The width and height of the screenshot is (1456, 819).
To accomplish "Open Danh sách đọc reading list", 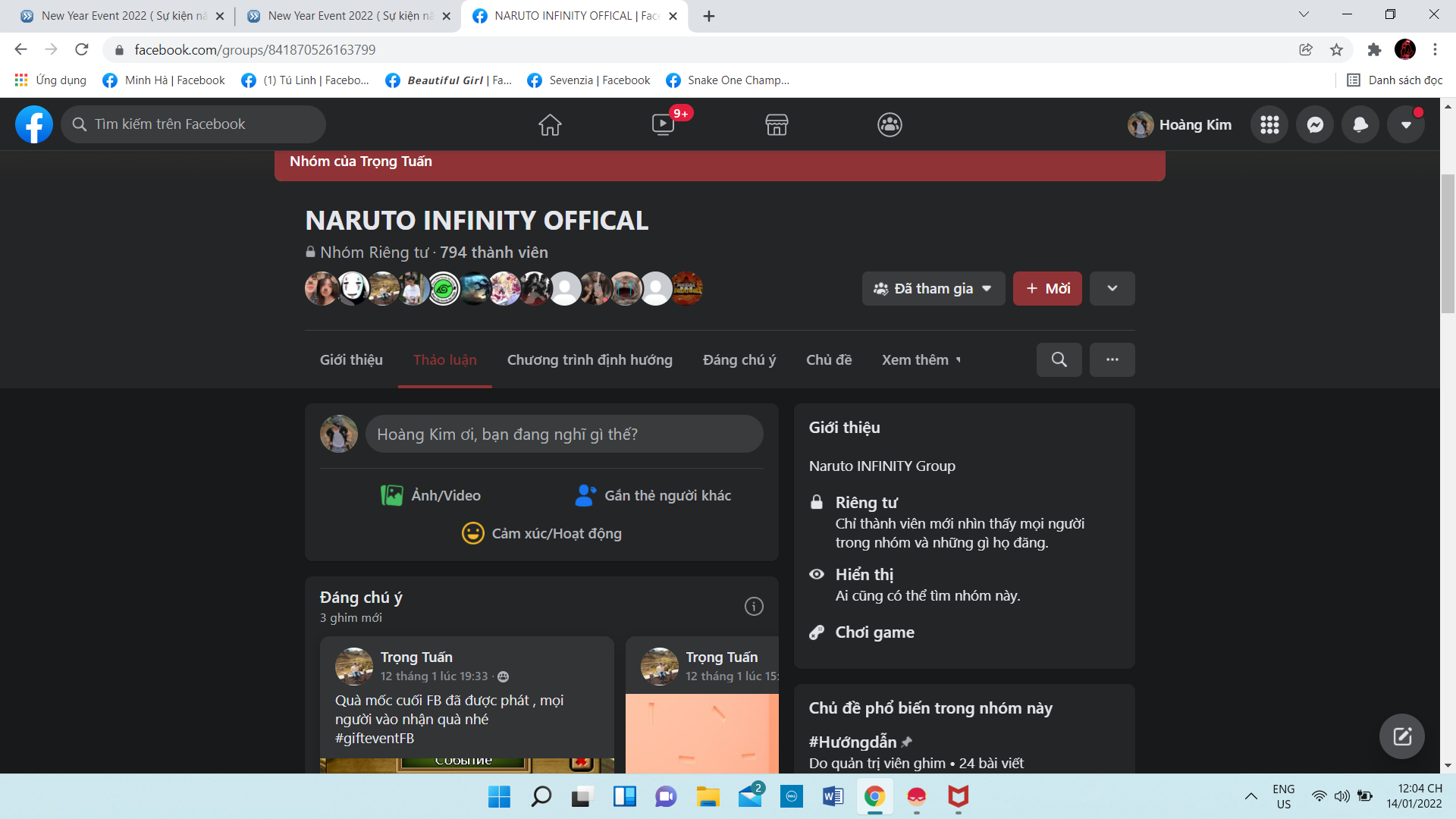I will coord(1395,80).
